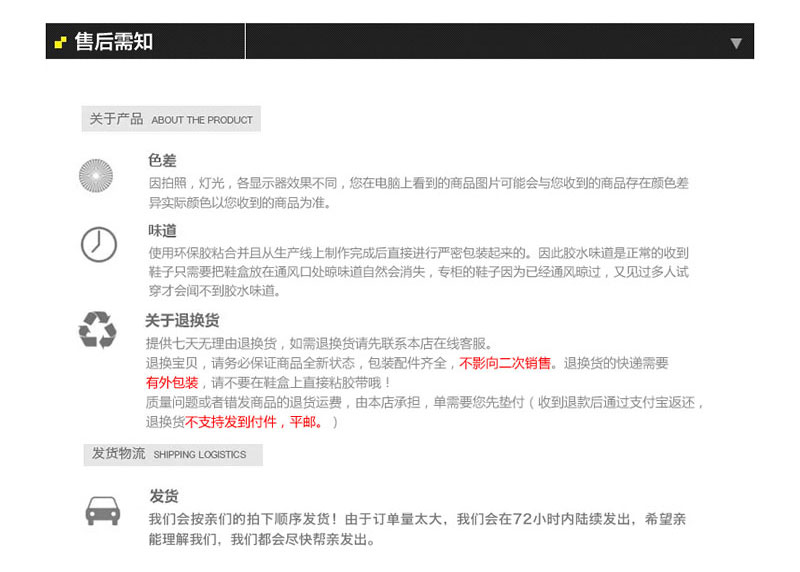The width and height of the screenshot is (800, 572).
Task: Click the color difference description paragraph
Action: (x=418, y=193)
